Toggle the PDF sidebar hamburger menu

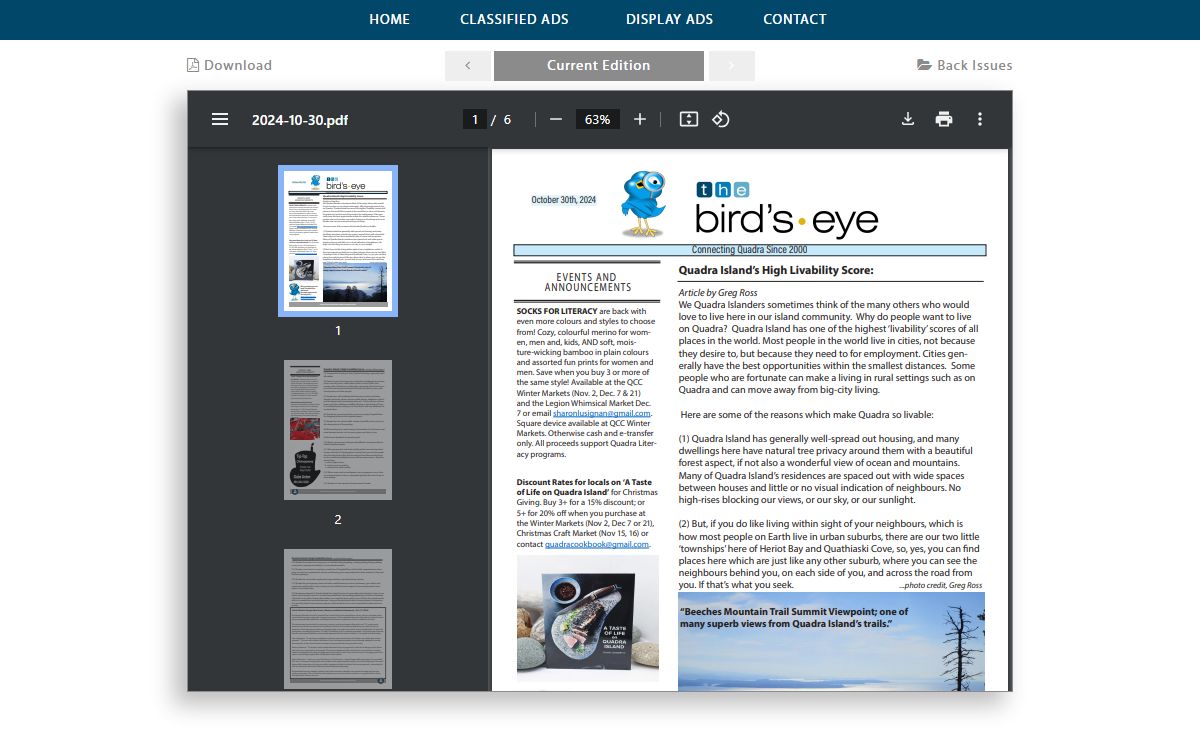click(x=220, y=119)
